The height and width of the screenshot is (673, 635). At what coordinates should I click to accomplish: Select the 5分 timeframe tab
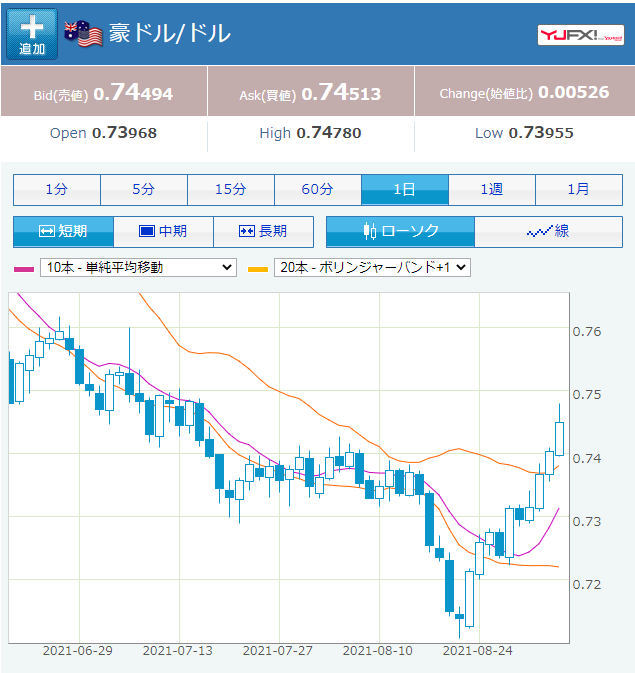coord(144,190)
